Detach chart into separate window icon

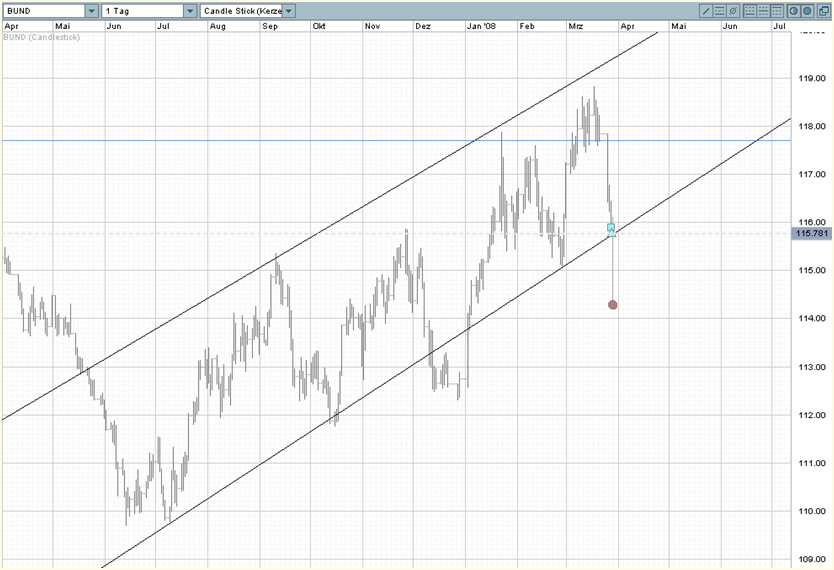click(x=824, y=11)
